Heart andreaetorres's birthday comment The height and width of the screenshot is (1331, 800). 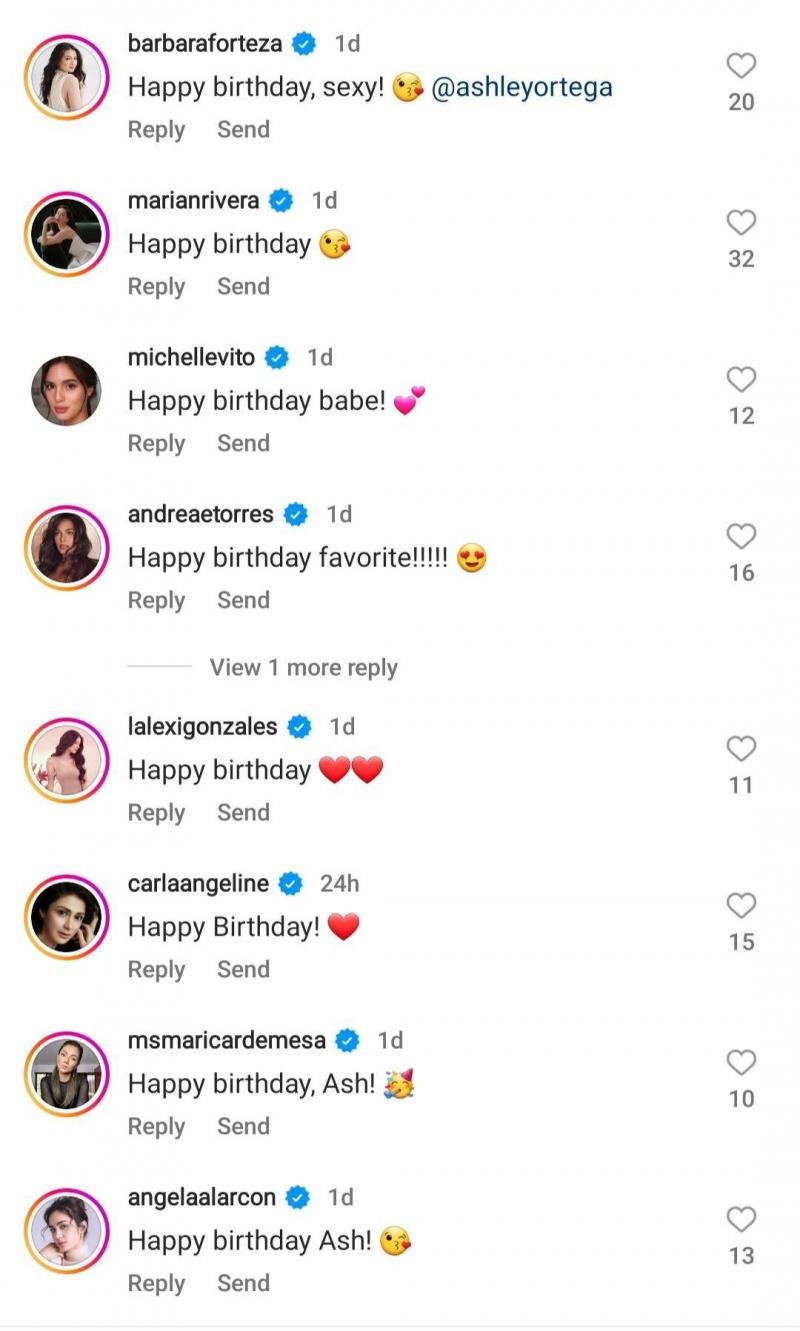coord(741,536)
